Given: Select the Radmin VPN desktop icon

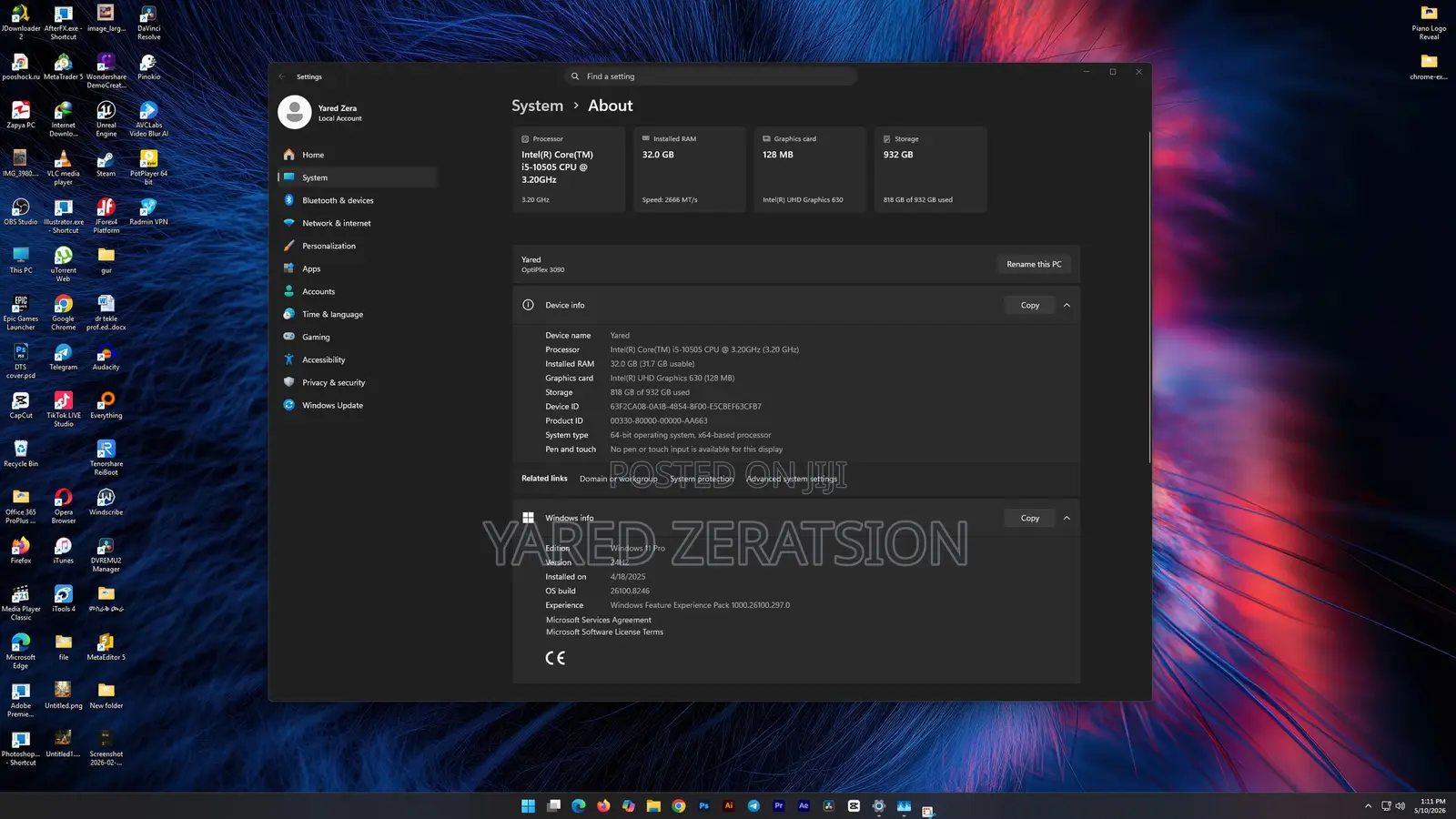Looking at the screenshot, I should coord(148,213).
